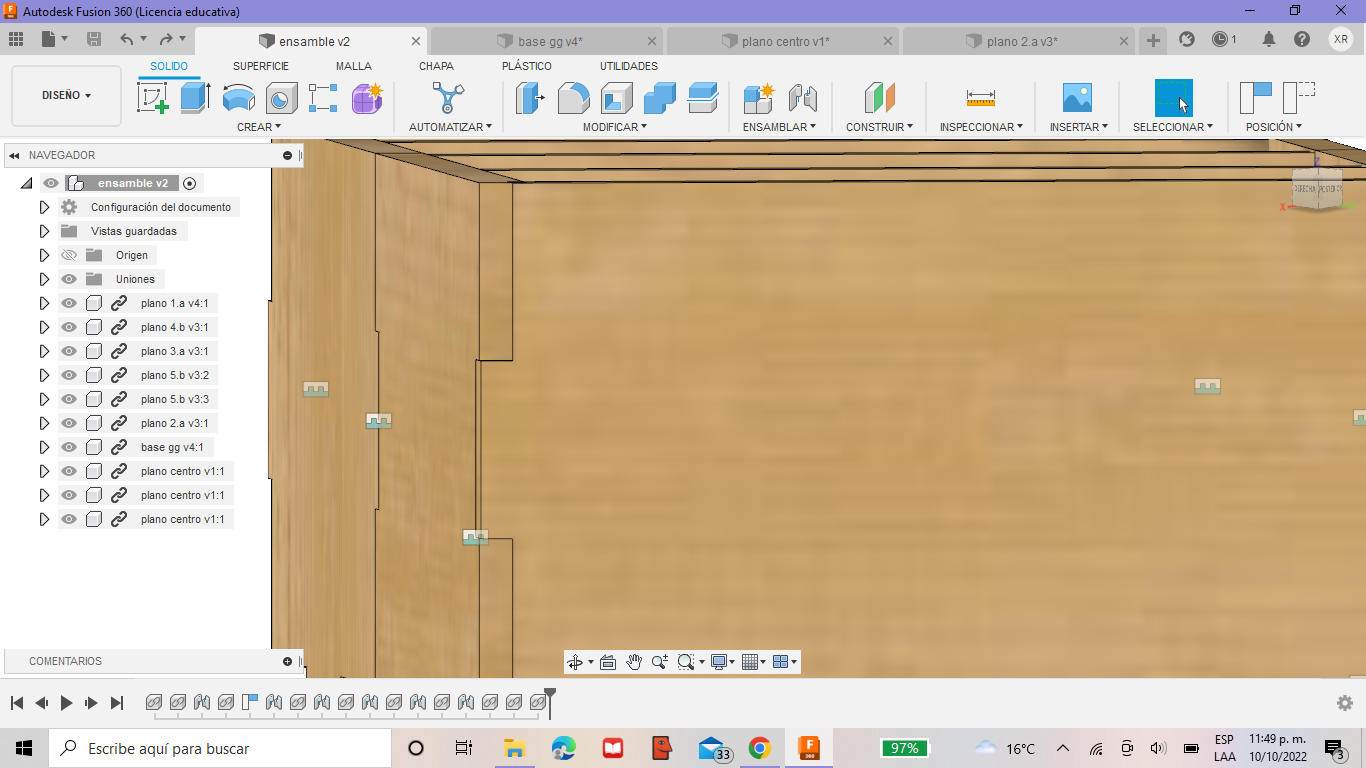Image resolution: width=1366 pixels, height=768 pixels.
Task: Add a new design tab
Action: point(1153,40)
